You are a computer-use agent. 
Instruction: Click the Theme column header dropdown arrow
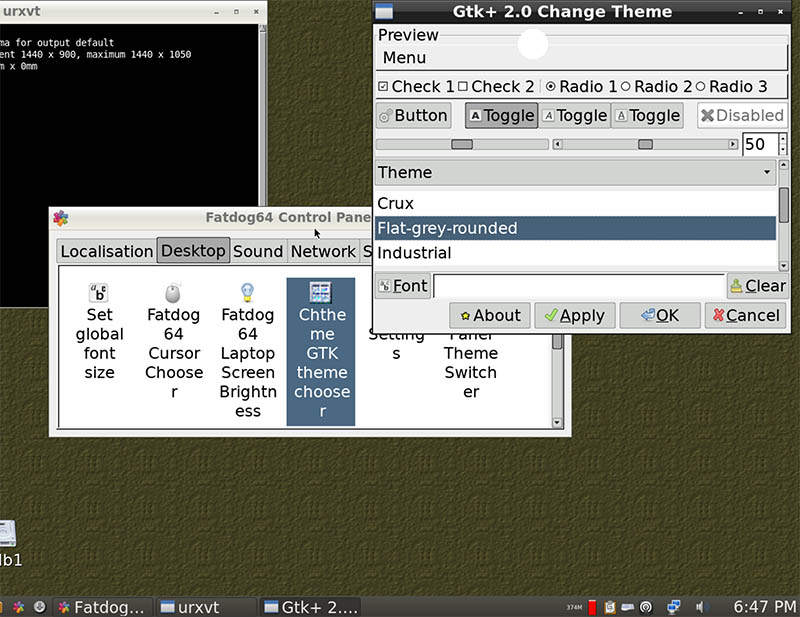point(767,172)
